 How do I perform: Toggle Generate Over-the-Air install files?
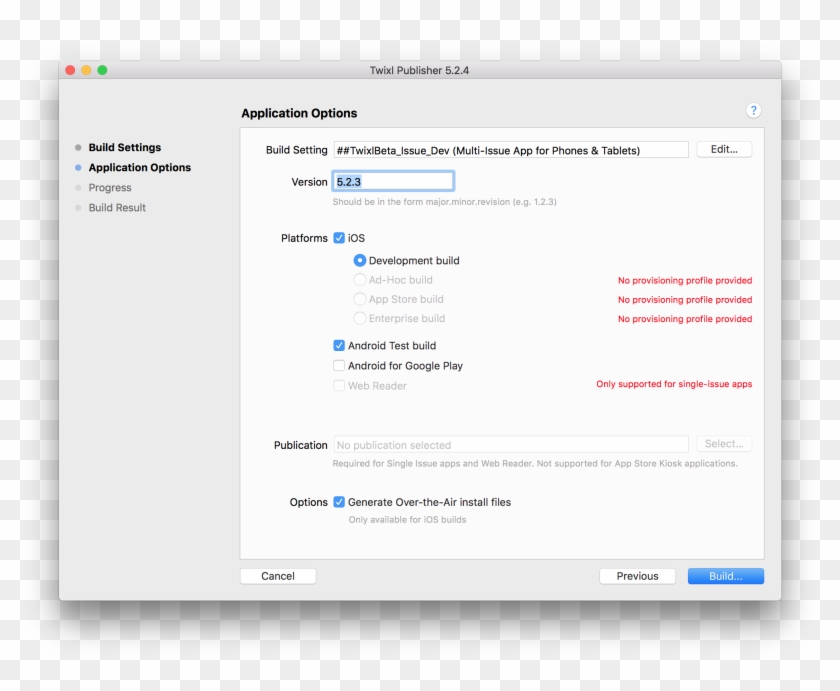click(339, 502)
